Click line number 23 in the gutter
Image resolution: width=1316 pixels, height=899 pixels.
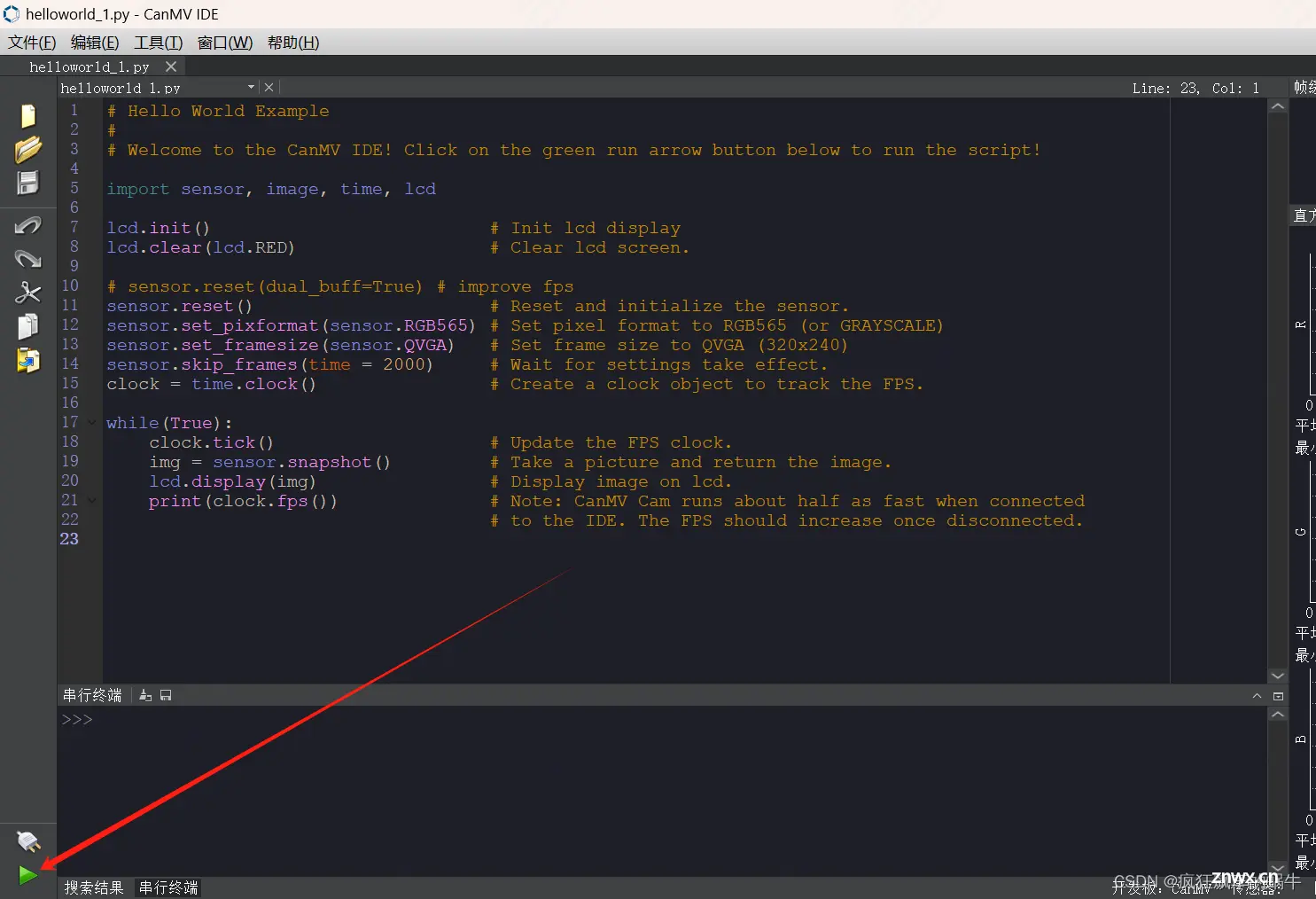(x=69, y=539)
